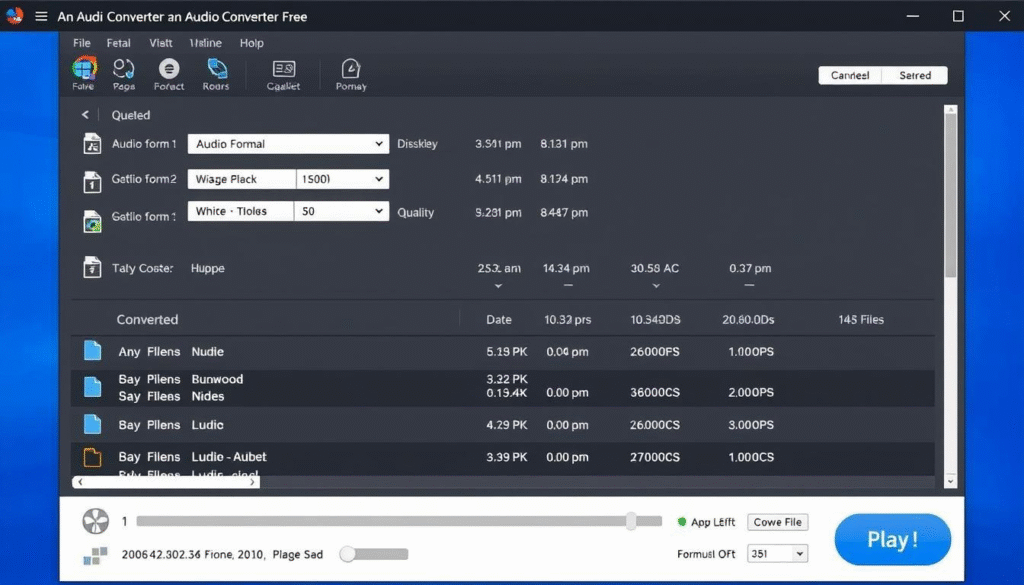Click the yellow file icon for Ludio - Aubet

(x=92, y=457)
